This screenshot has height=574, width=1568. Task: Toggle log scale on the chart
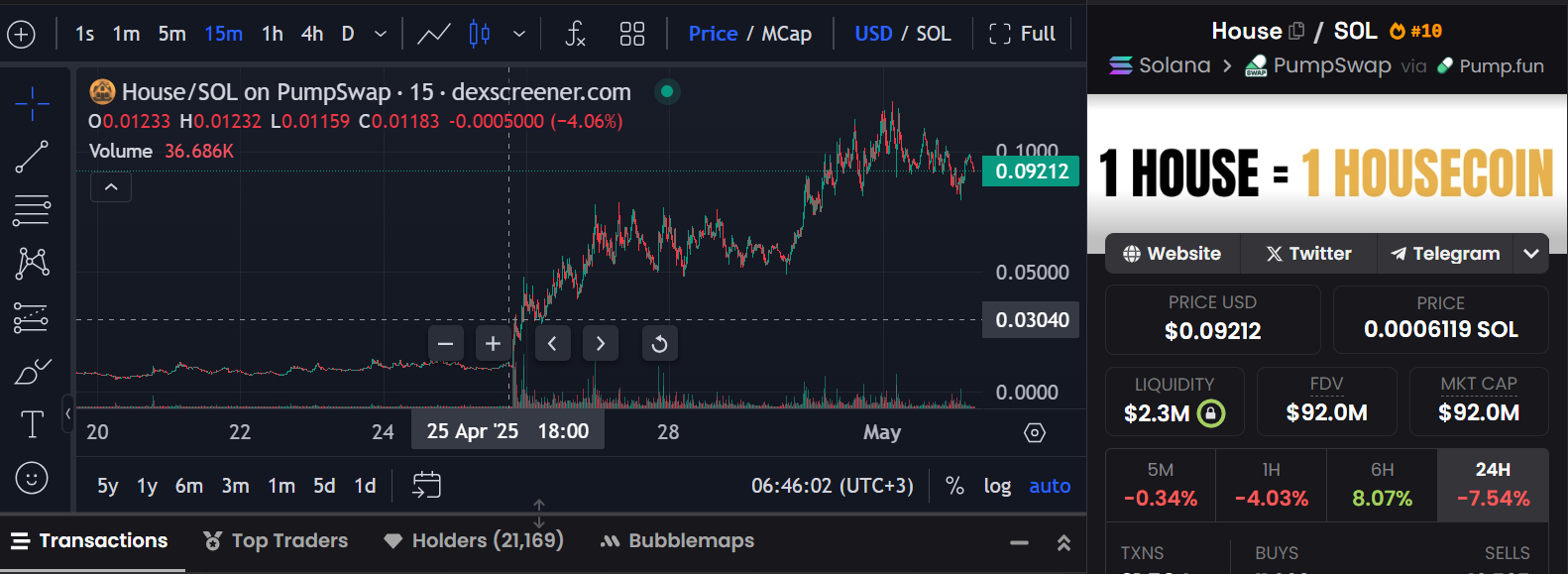(997, 486)
